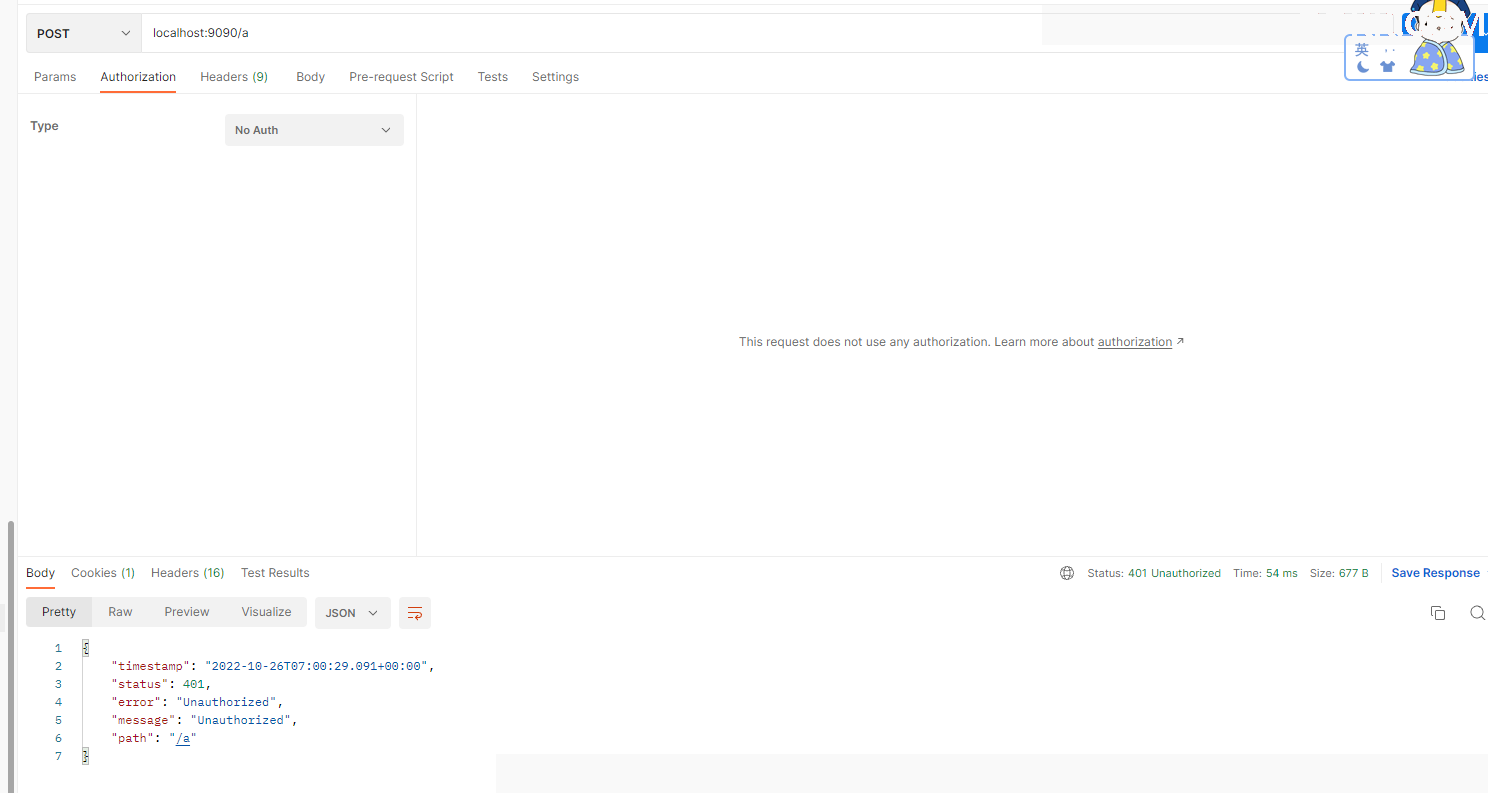The image size is (1488, 793).
Task: Click the "timestamp" key in response
Action: (x=151, y=666)
